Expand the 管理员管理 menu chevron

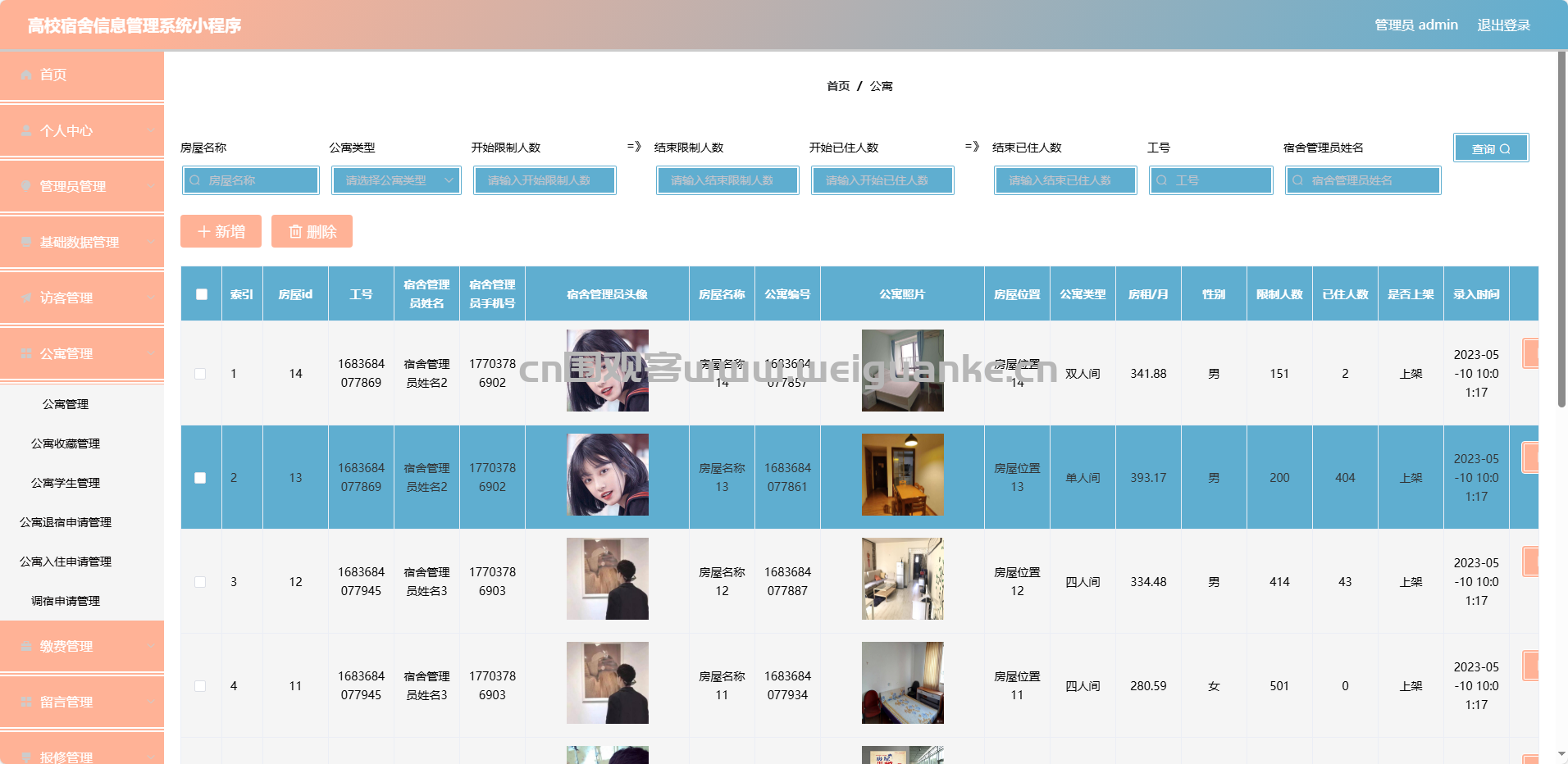[x=151, y=186]
